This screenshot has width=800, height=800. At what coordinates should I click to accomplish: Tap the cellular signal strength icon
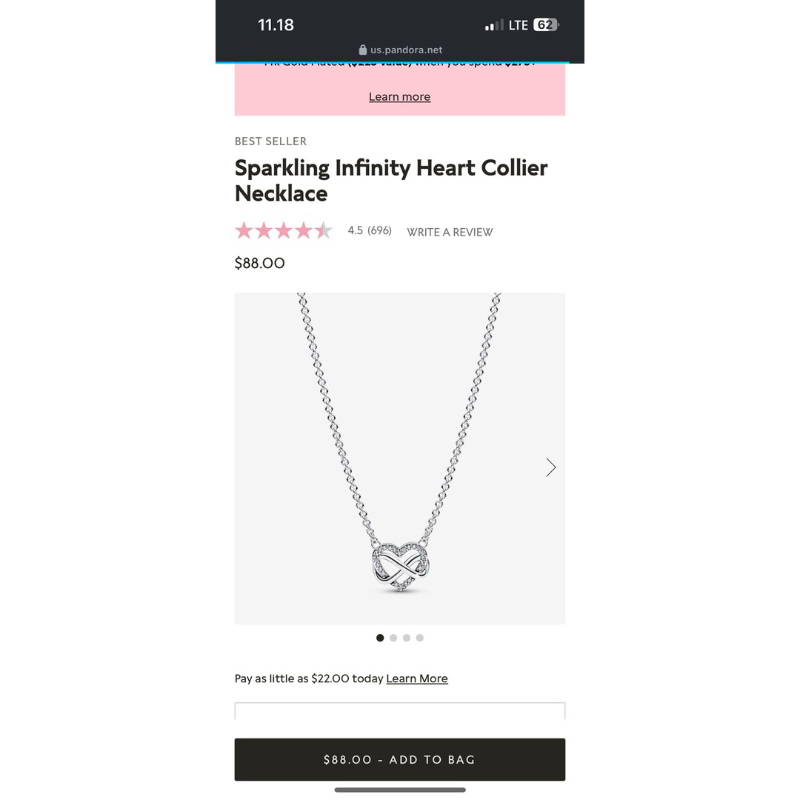coord(494,25)
